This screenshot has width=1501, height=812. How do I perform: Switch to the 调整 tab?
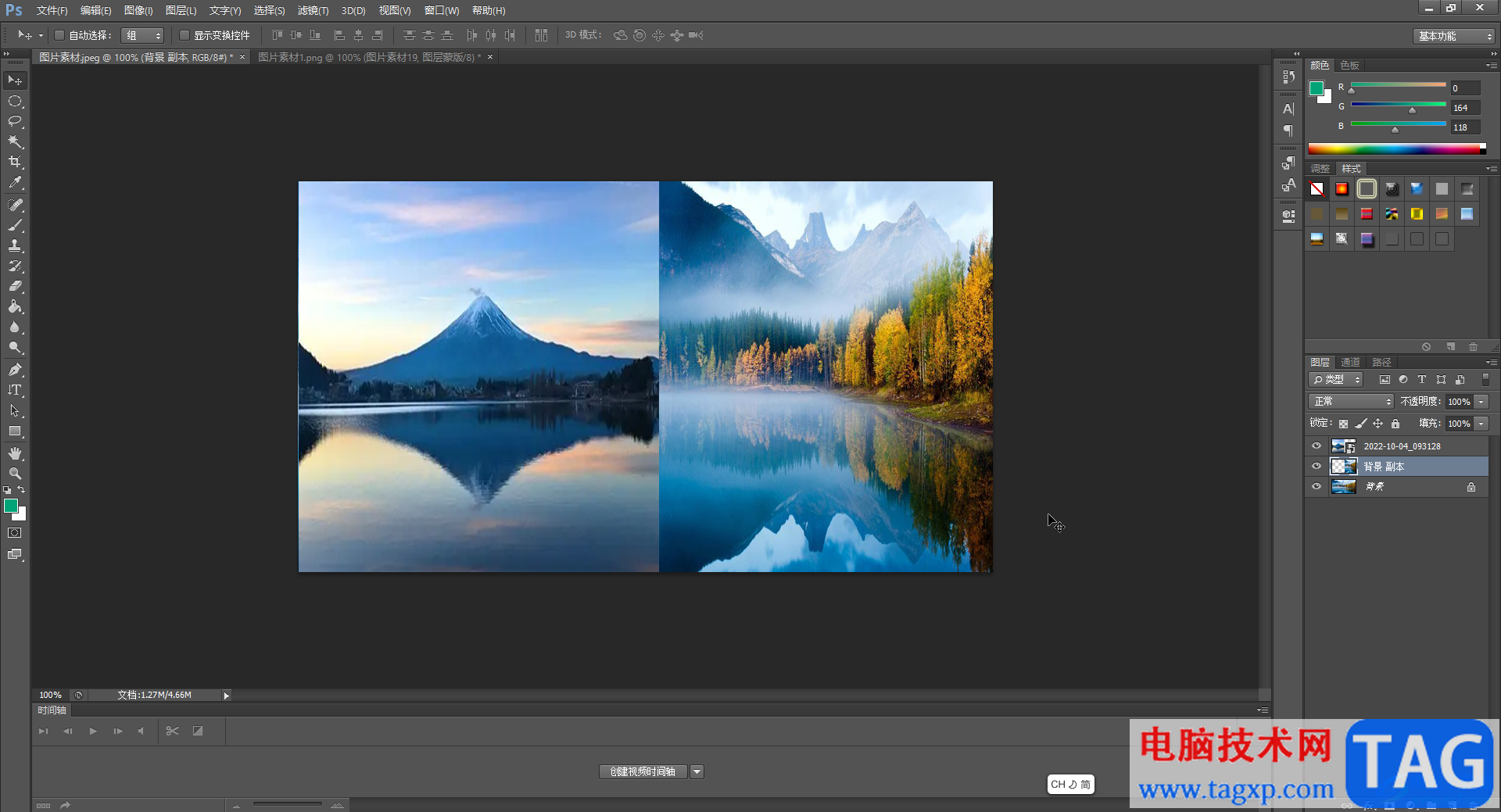[1320, 168]
